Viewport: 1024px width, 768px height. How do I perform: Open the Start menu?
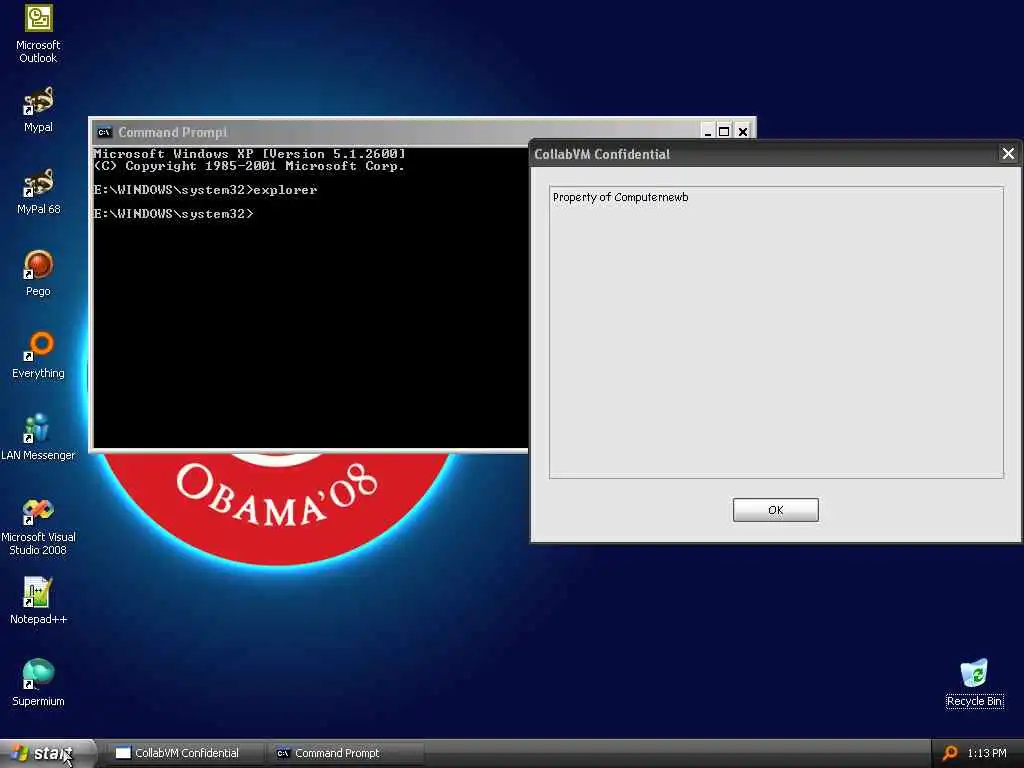(46, 753)
